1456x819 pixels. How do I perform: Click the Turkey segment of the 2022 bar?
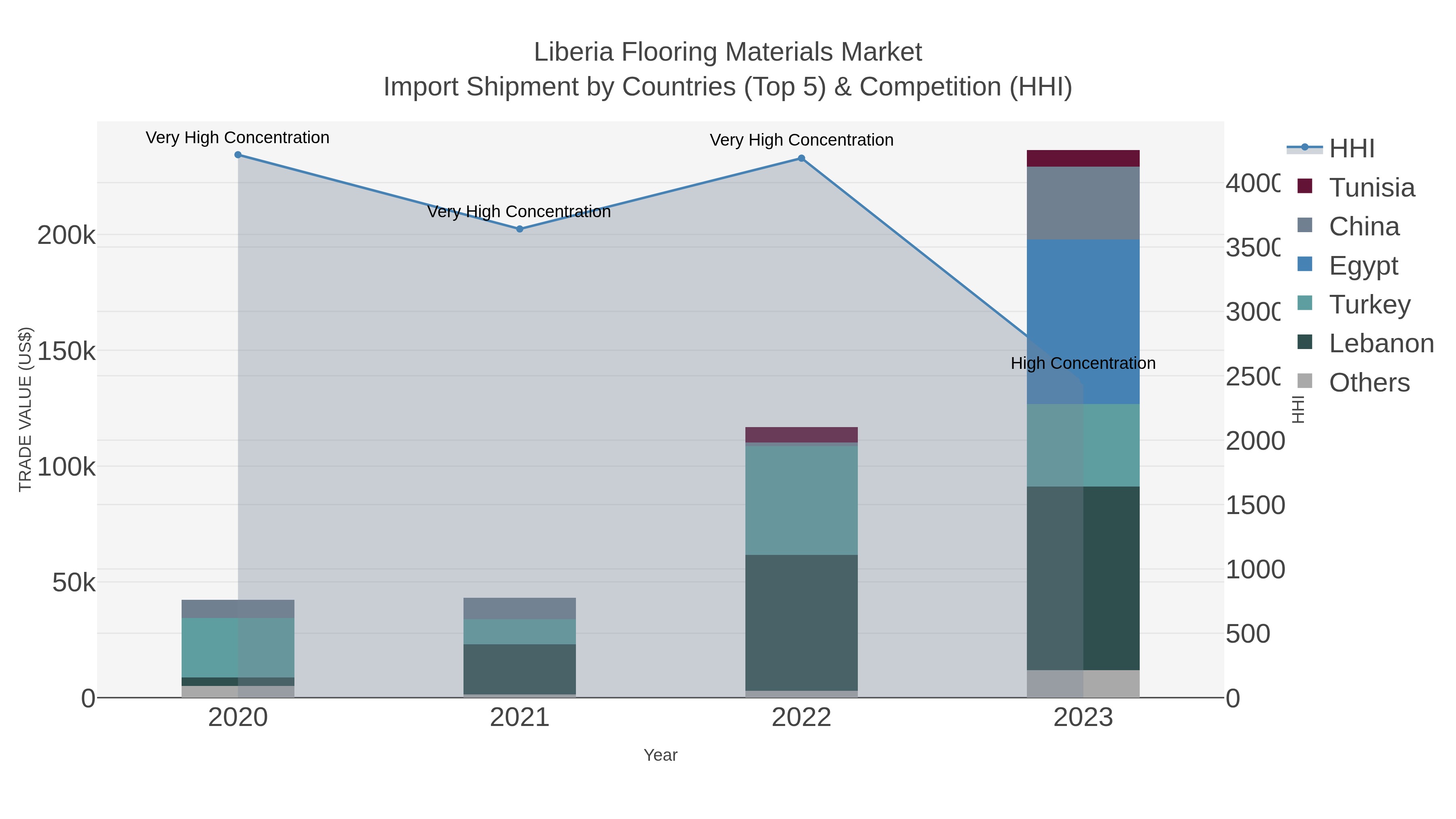click(802, 501)
